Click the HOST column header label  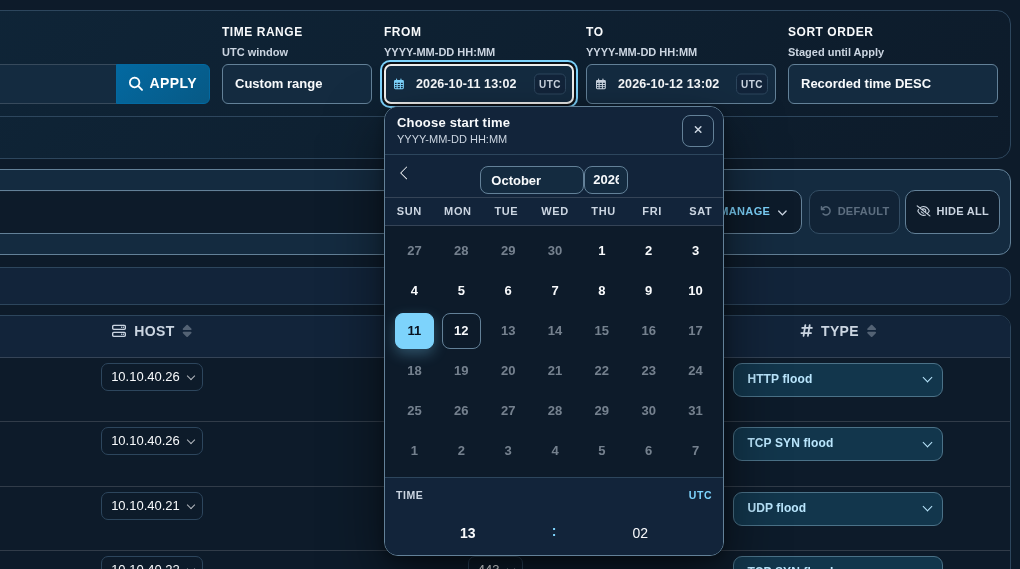coord(154,332)
